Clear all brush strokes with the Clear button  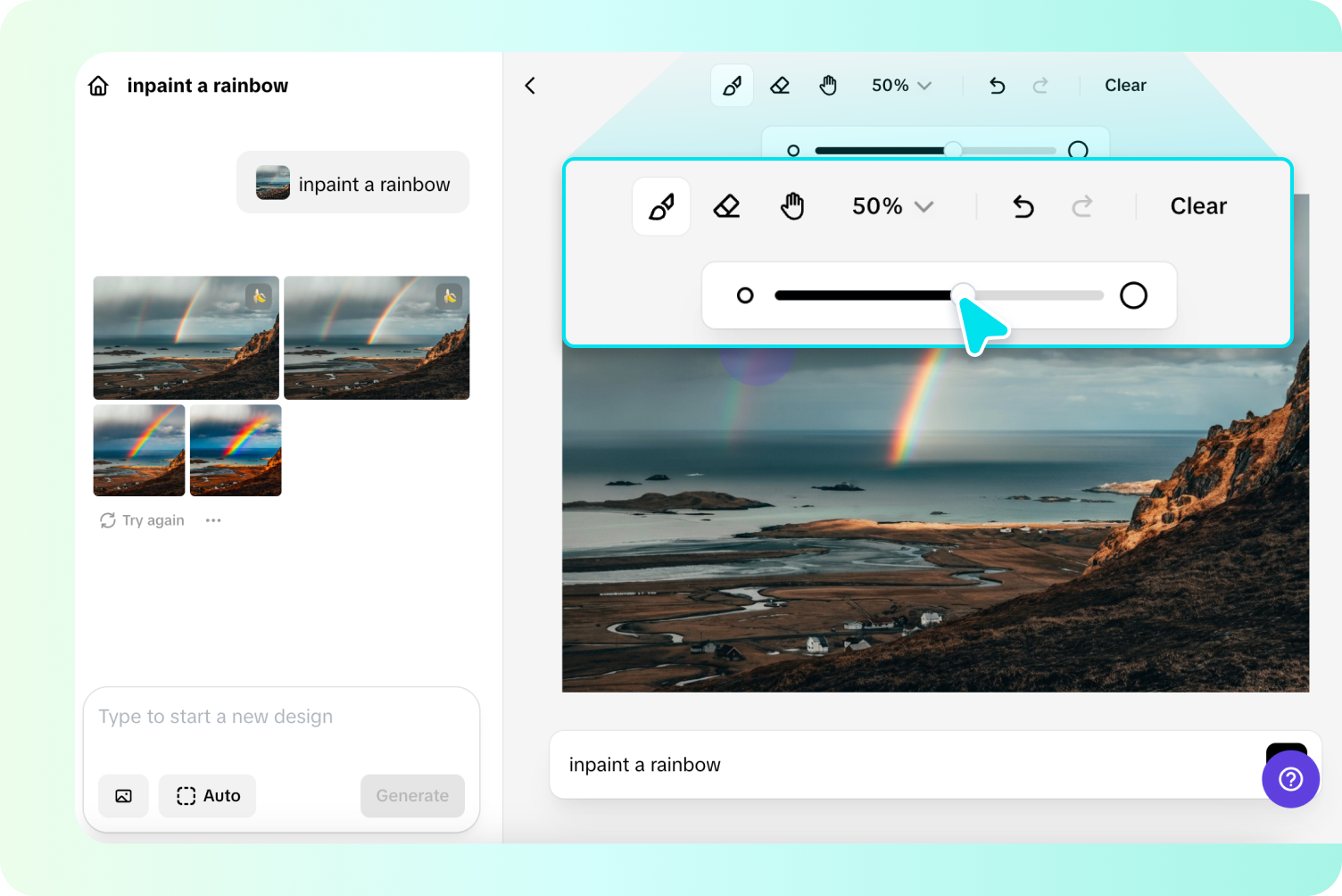1125,85
